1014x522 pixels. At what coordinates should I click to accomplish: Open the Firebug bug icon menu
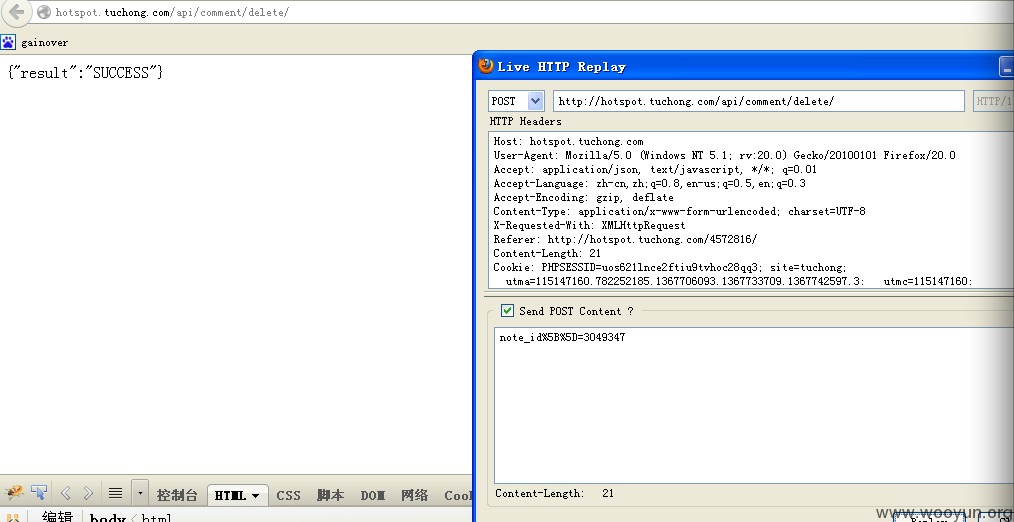pos(14,494)
